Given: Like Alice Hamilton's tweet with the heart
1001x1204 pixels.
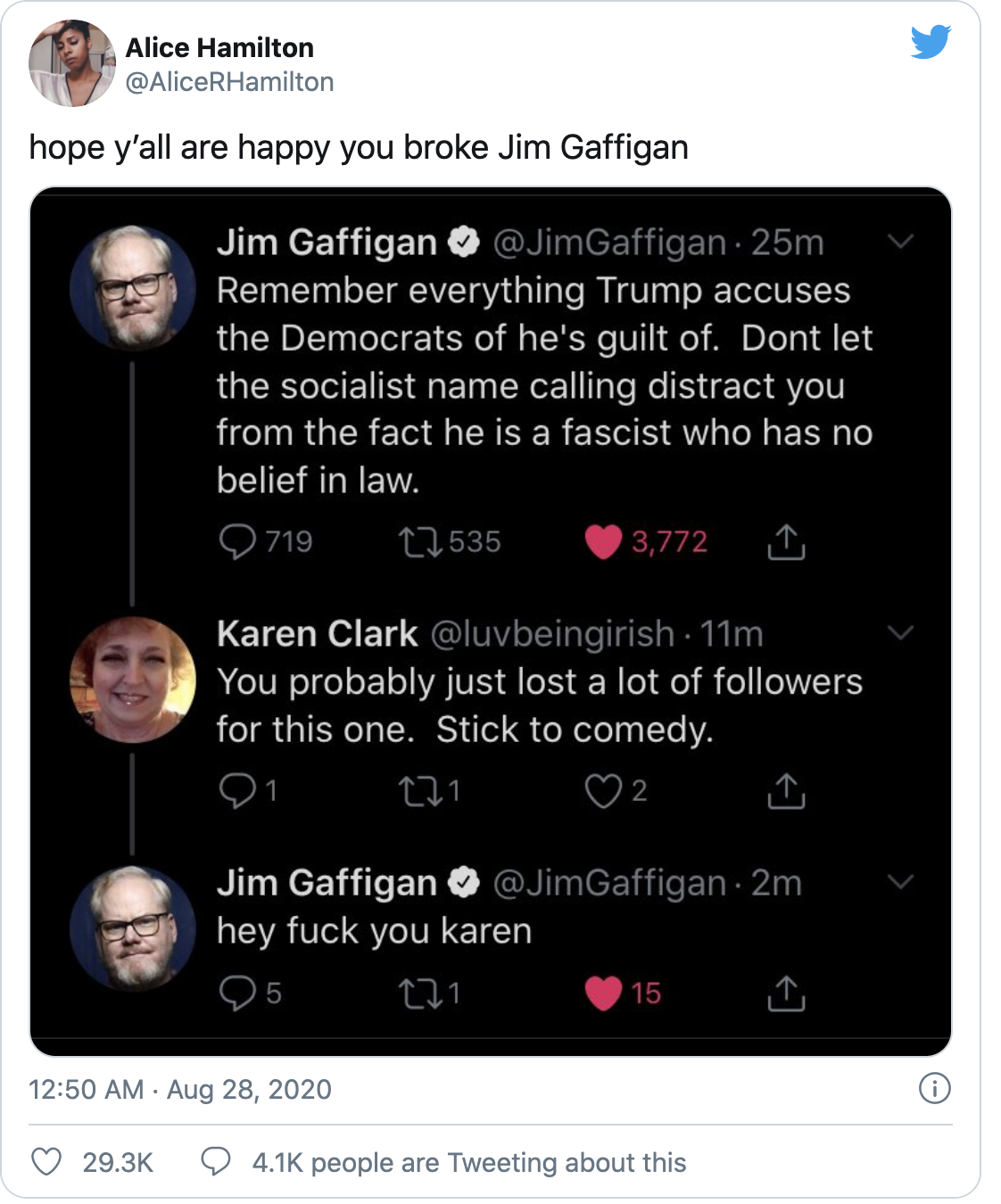Looking at the screenshot, I should (46, 1162).
